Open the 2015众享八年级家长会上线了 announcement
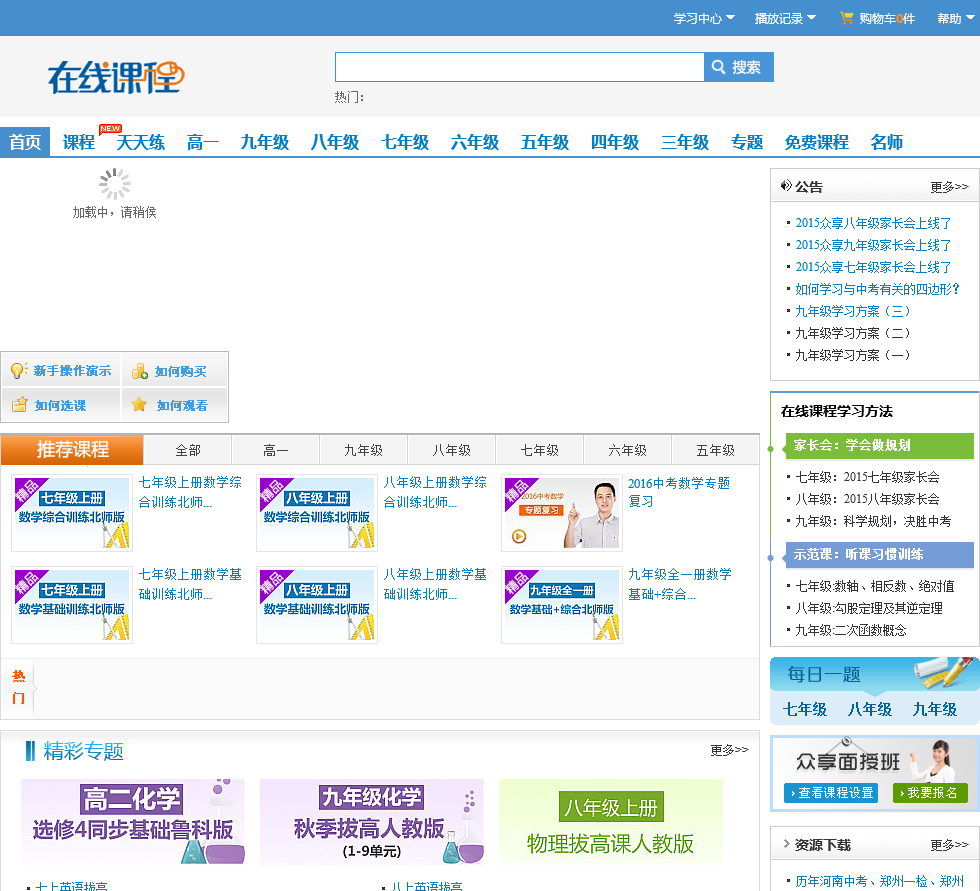Screen dimensions: 980x891 click(x=873, y=223)
